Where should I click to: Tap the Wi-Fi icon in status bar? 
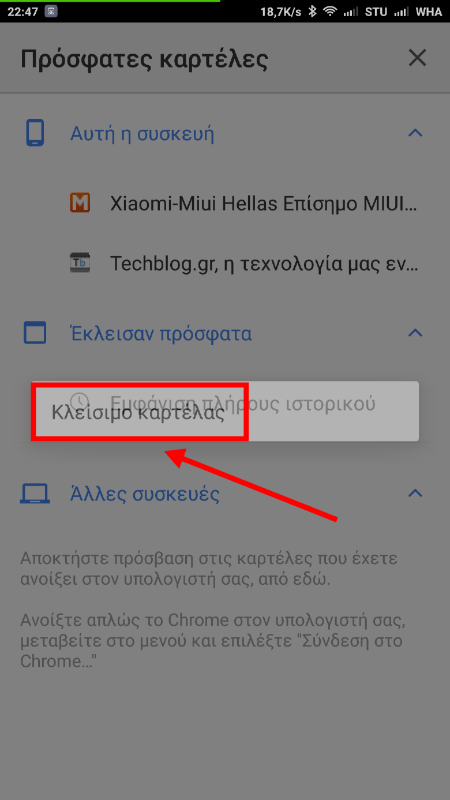click(x=331, y=11)
